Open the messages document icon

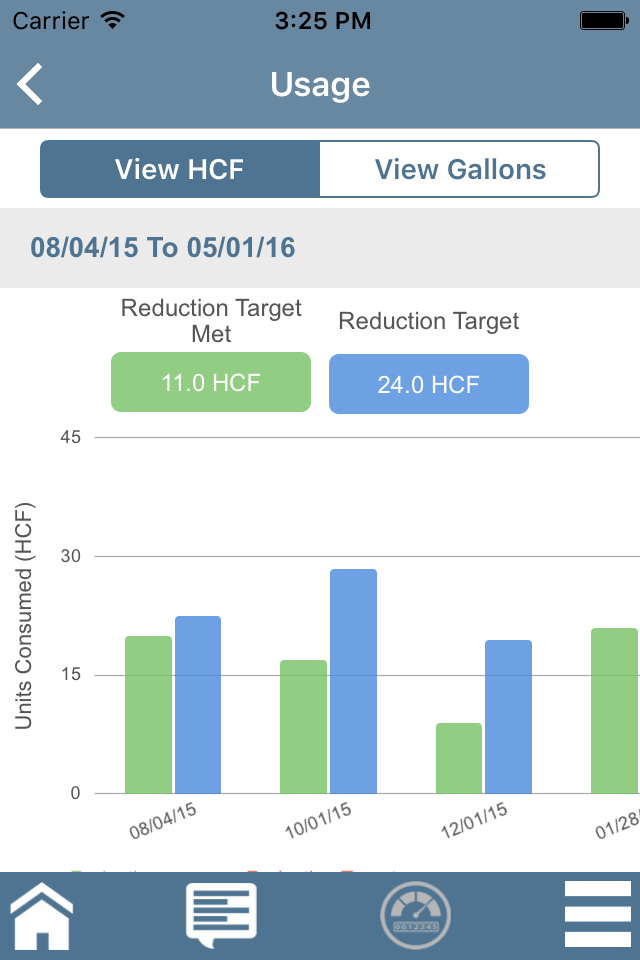[x=221, y=914]
